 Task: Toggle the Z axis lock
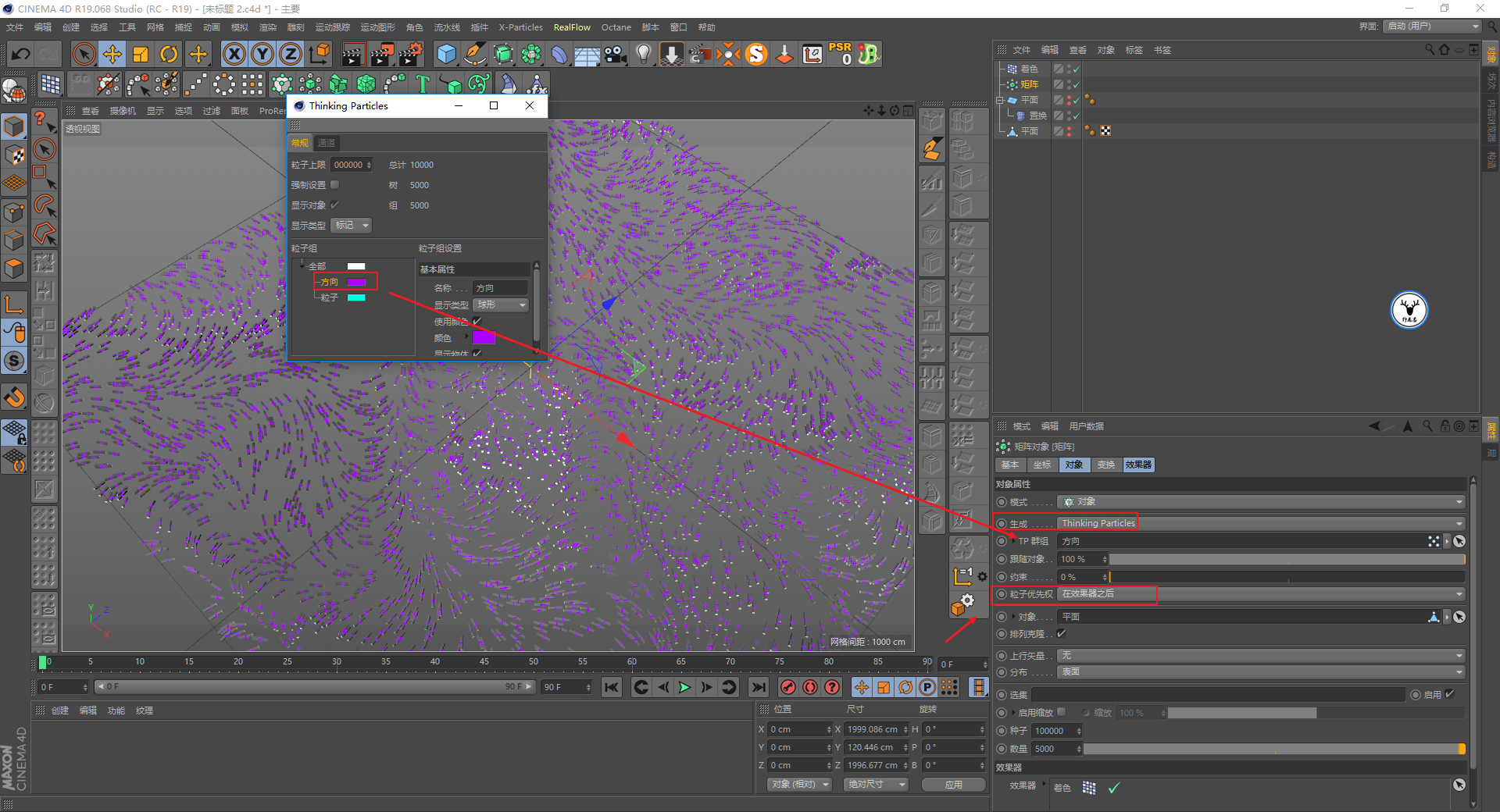pos(291,54)
